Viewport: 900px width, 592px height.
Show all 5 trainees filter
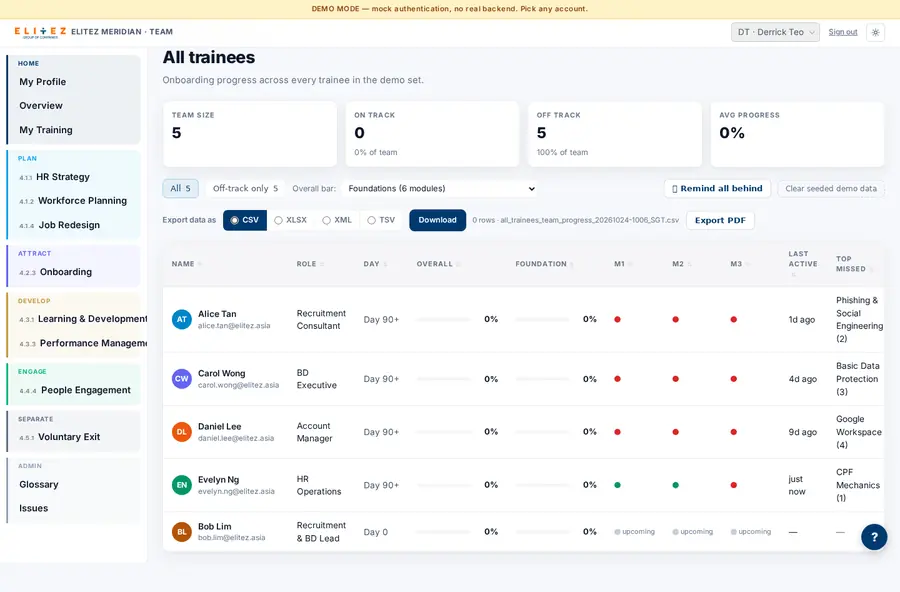click(x=180, y=188)
